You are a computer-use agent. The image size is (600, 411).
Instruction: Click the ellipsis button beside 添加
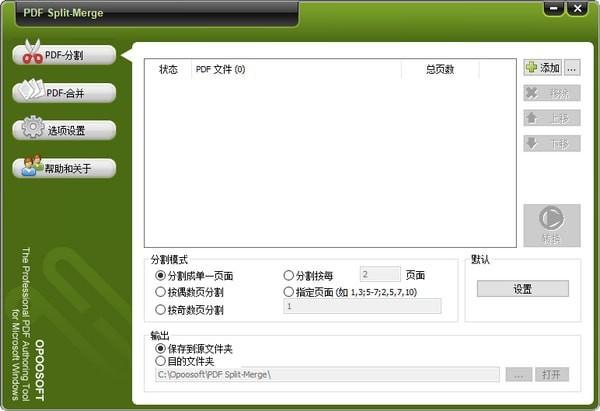click(x=572, y=68)
